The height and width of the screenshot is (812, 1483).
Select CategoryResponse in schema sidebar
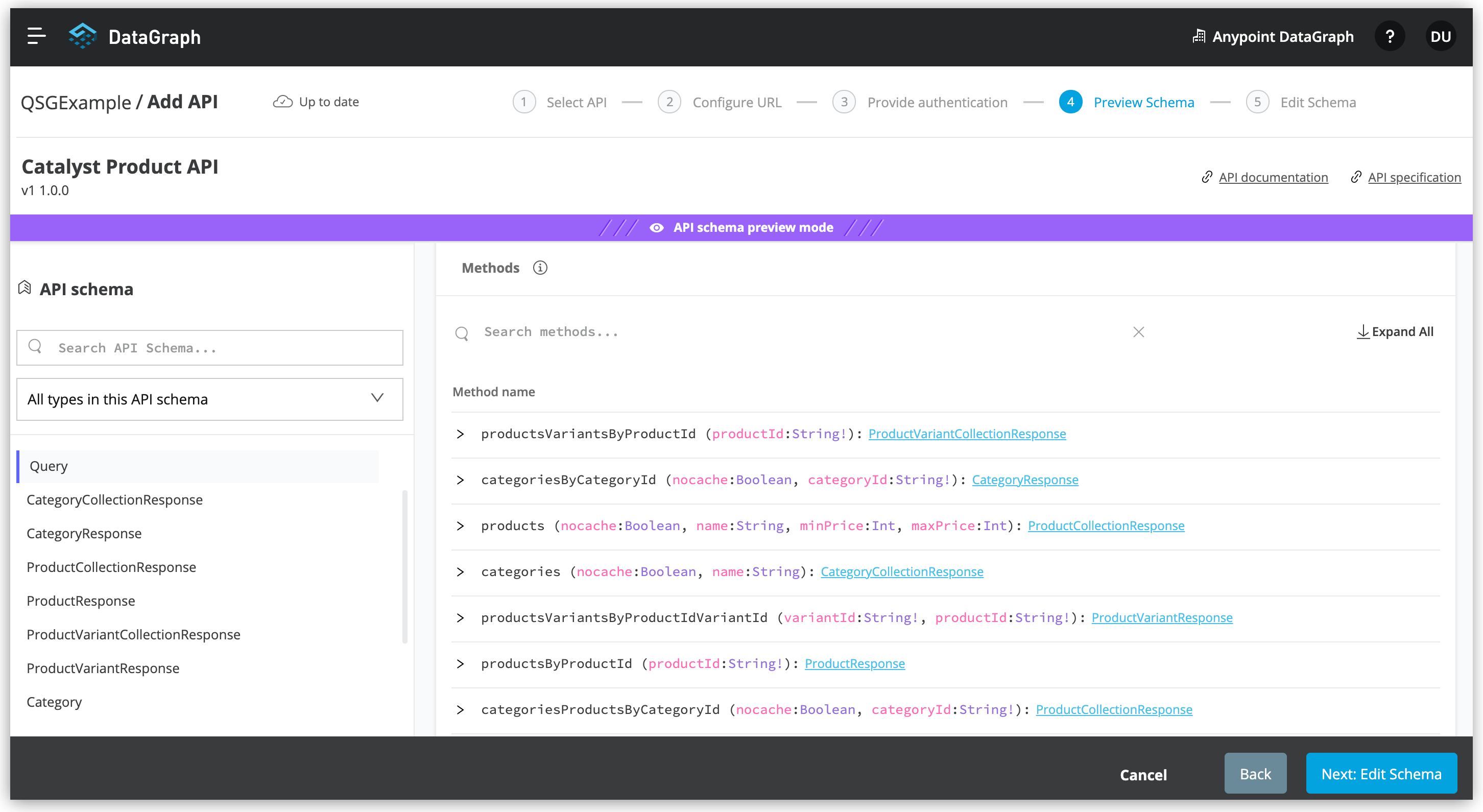click(x=84, y=532)
